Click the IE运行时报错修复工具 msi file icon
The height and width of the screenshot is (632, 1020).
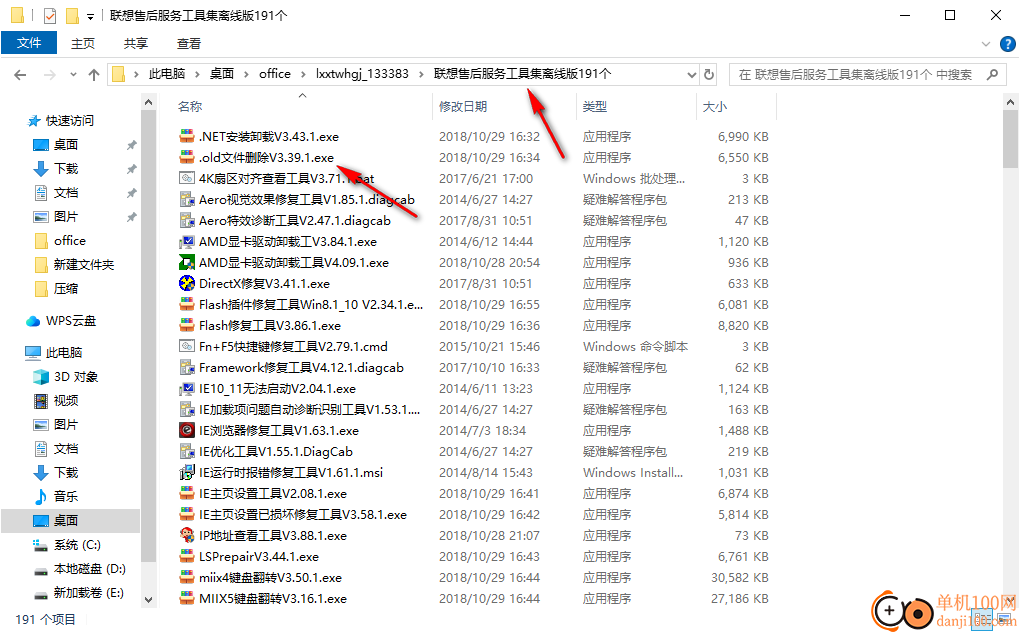point(187,473)
